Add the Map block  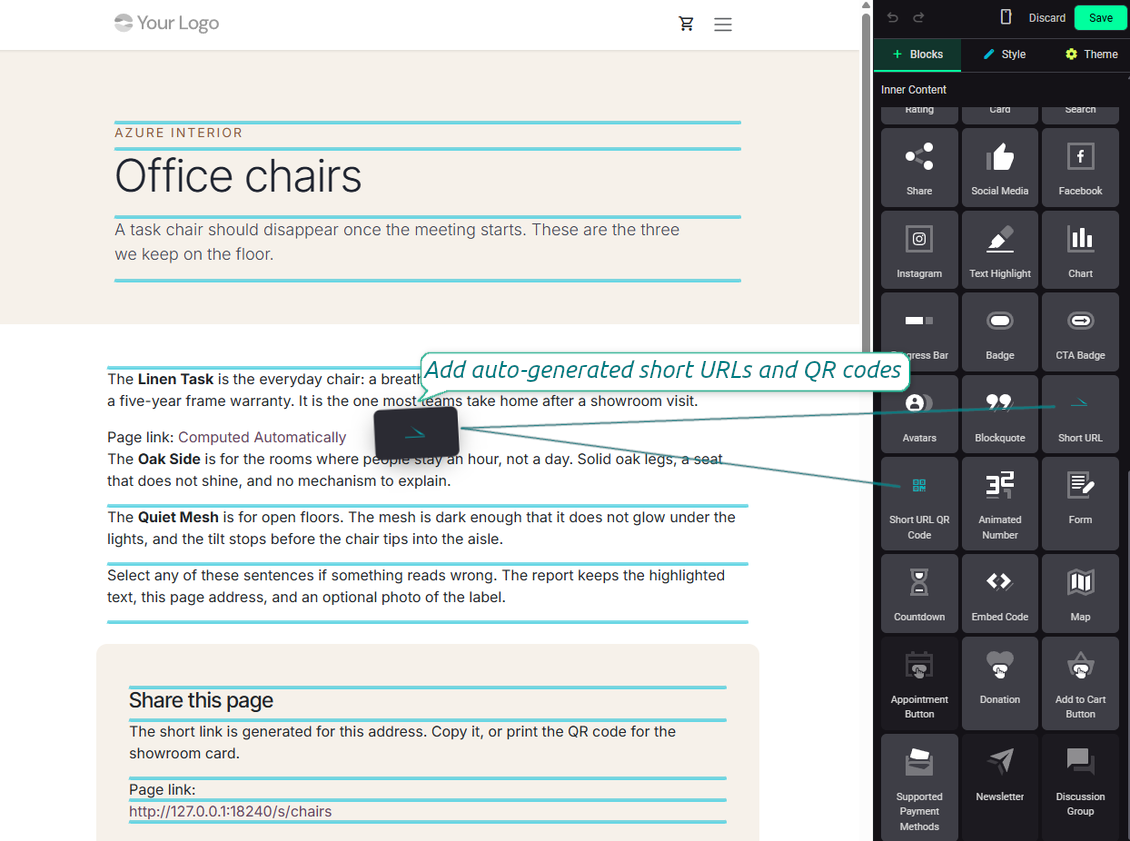click(x=1080, y=593)
